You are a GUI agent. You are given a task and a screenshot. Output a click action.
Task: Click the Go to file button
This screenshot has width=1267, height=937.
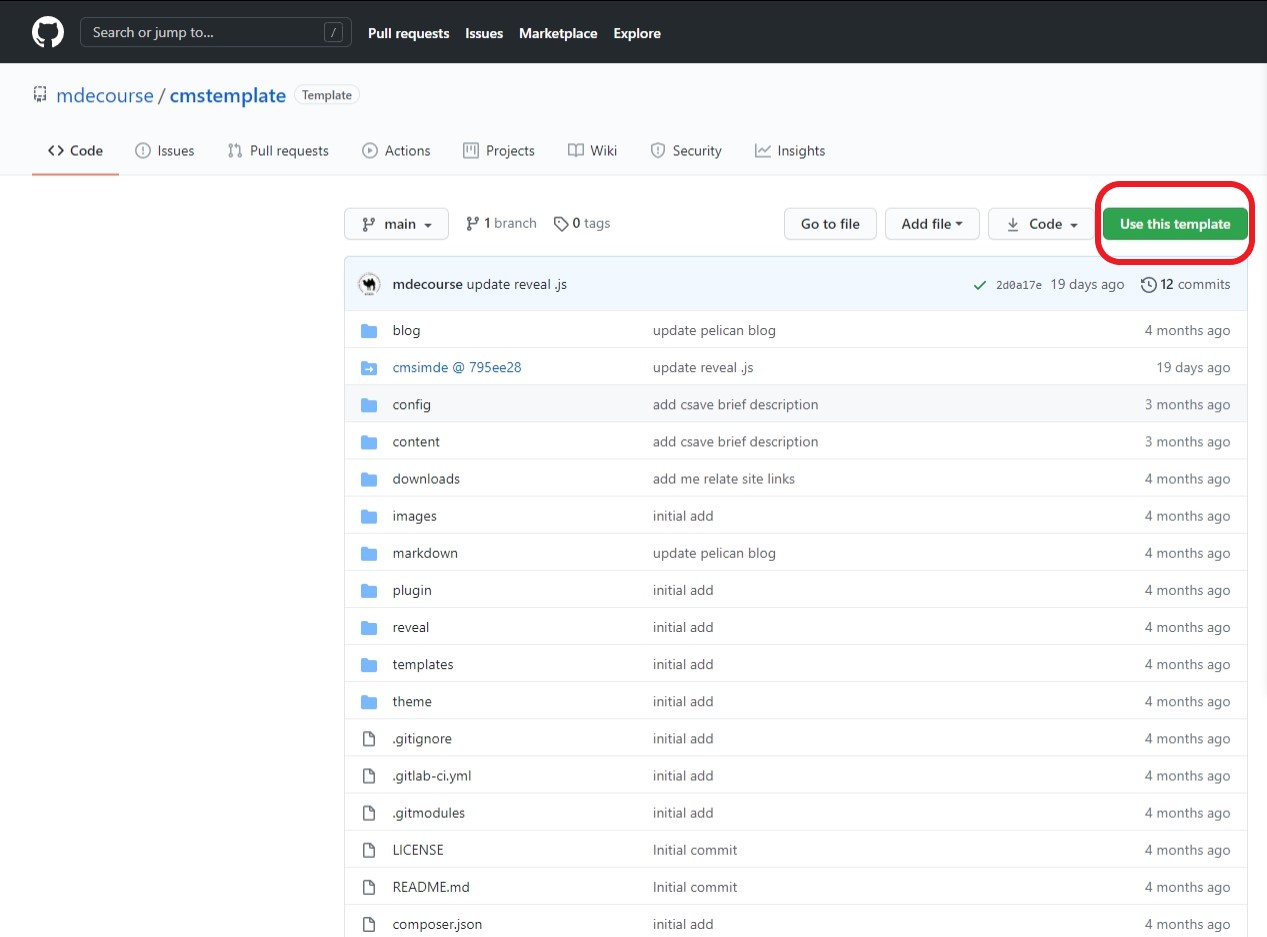coord(830,224)
